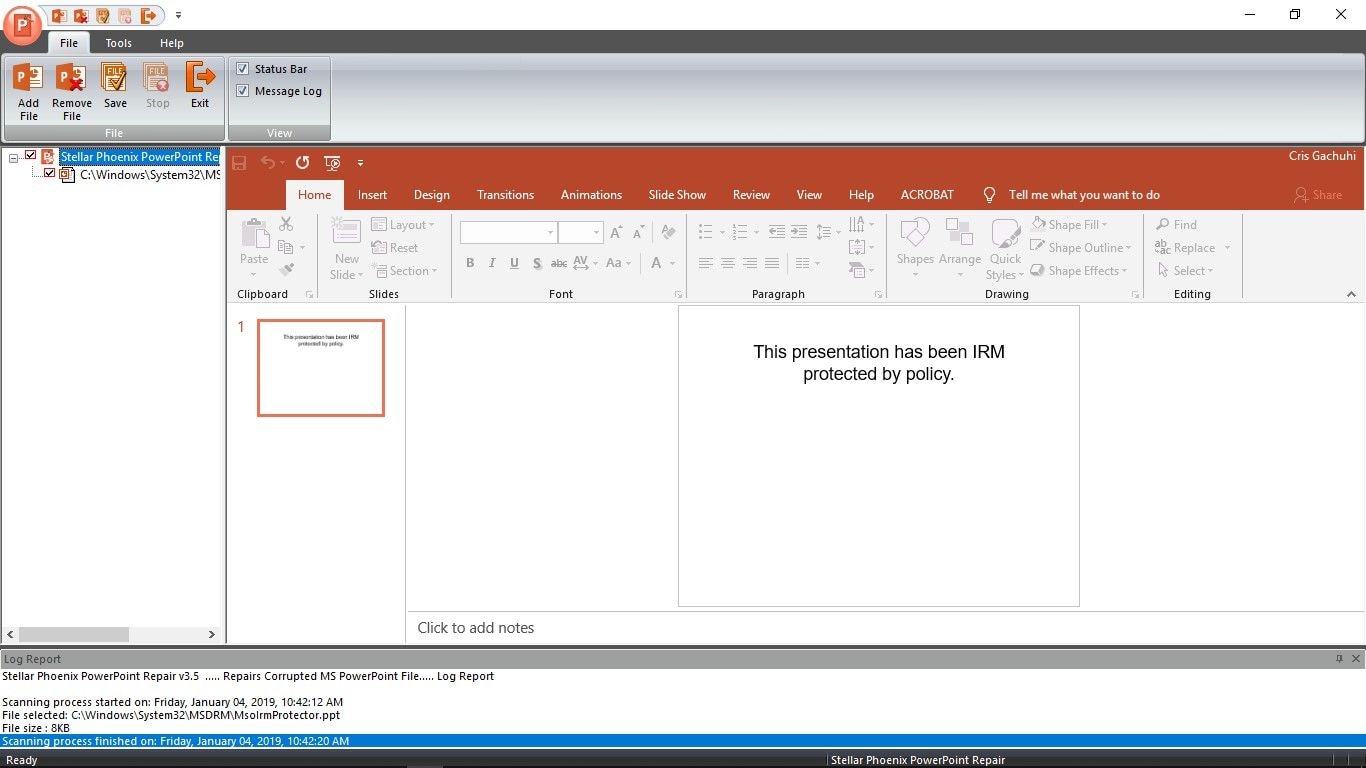Click the scissors Cut icon

tap(286, 224)
